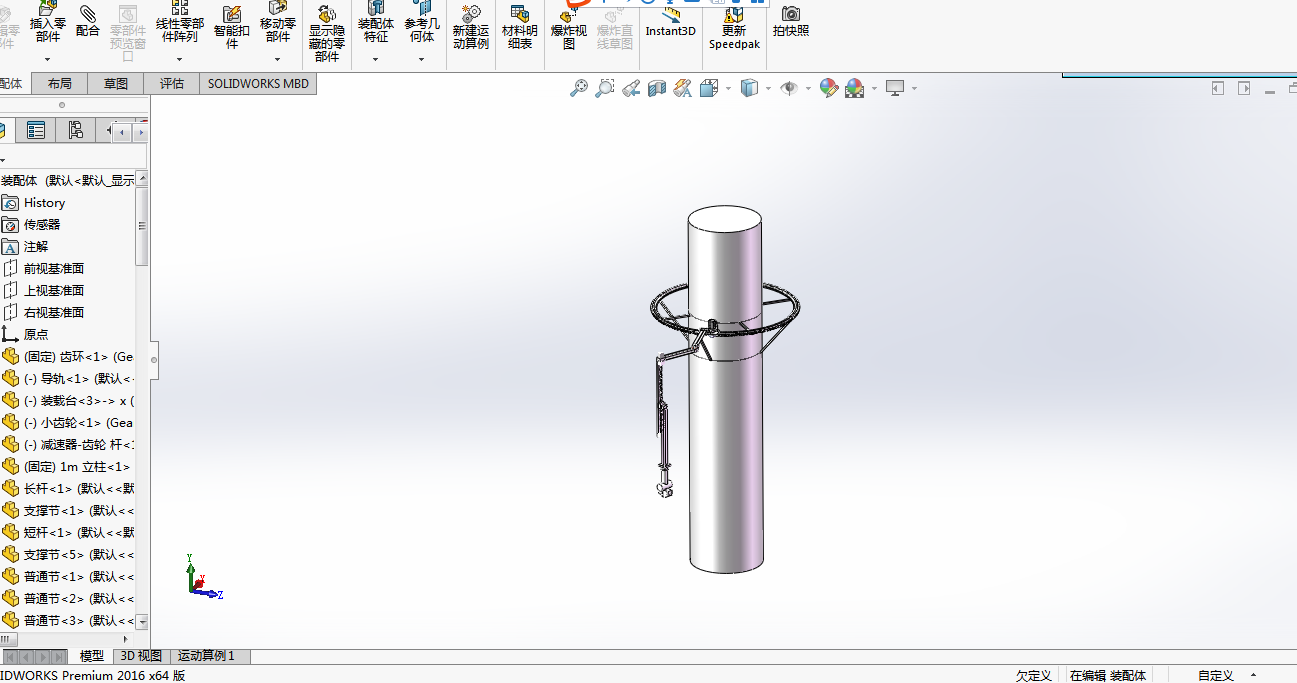1297x683 pixels.
Task: Click the Previous View icon
Action: [x=631, y=89]
